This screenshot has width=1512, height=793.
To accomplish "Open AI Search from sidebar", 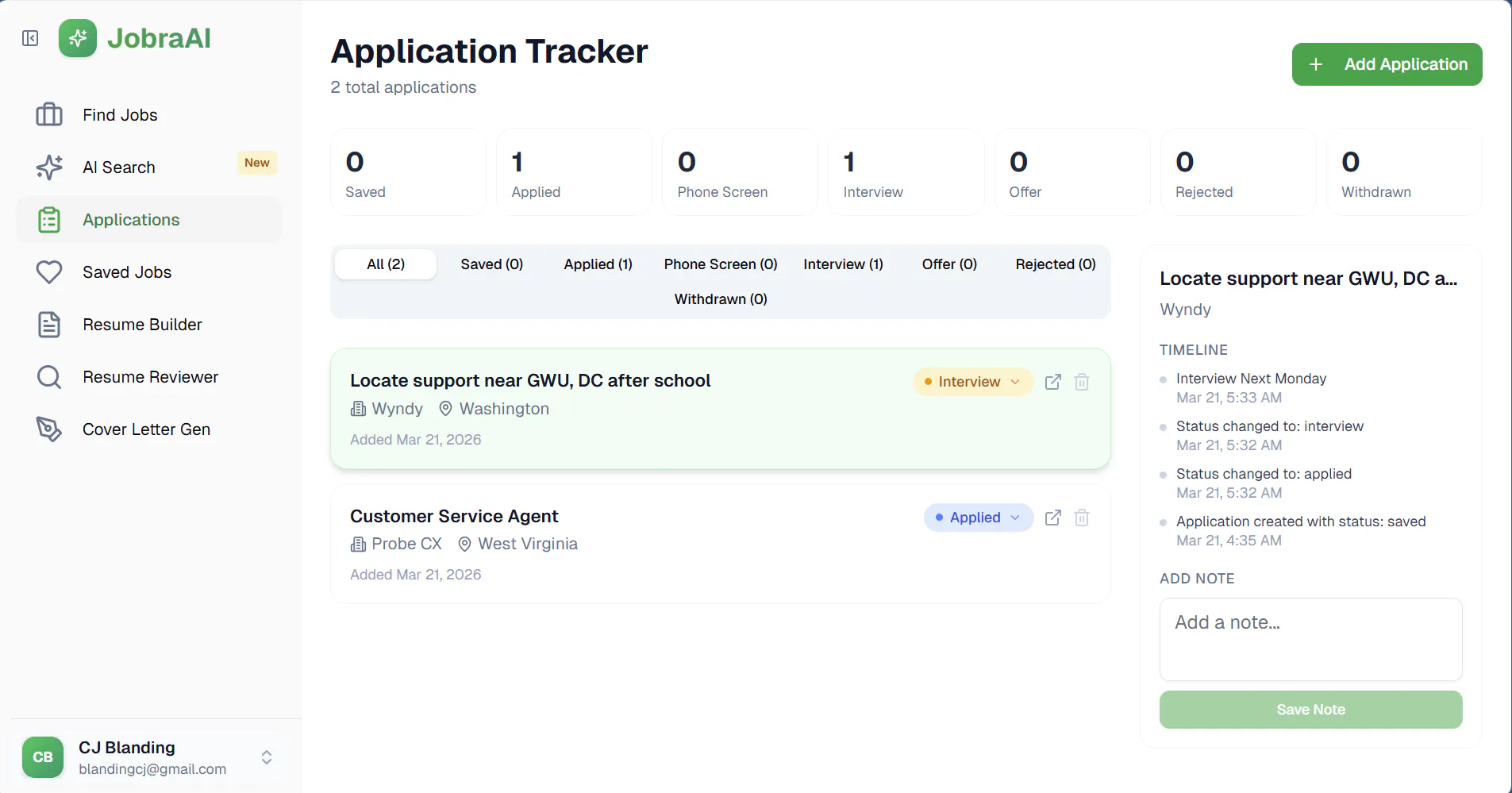I will click(149, 167).
